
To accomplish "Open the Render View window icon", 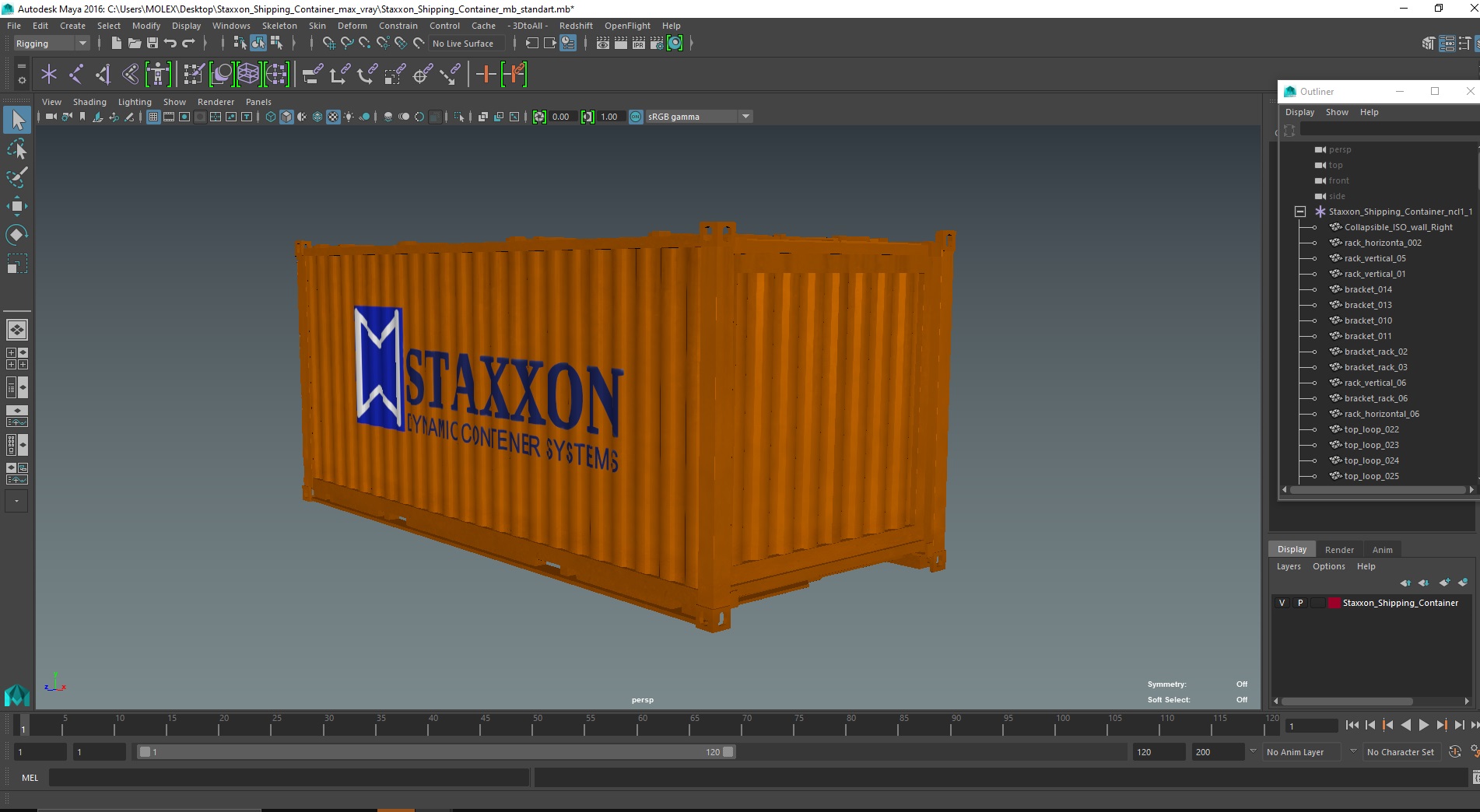I will point(603,44).
